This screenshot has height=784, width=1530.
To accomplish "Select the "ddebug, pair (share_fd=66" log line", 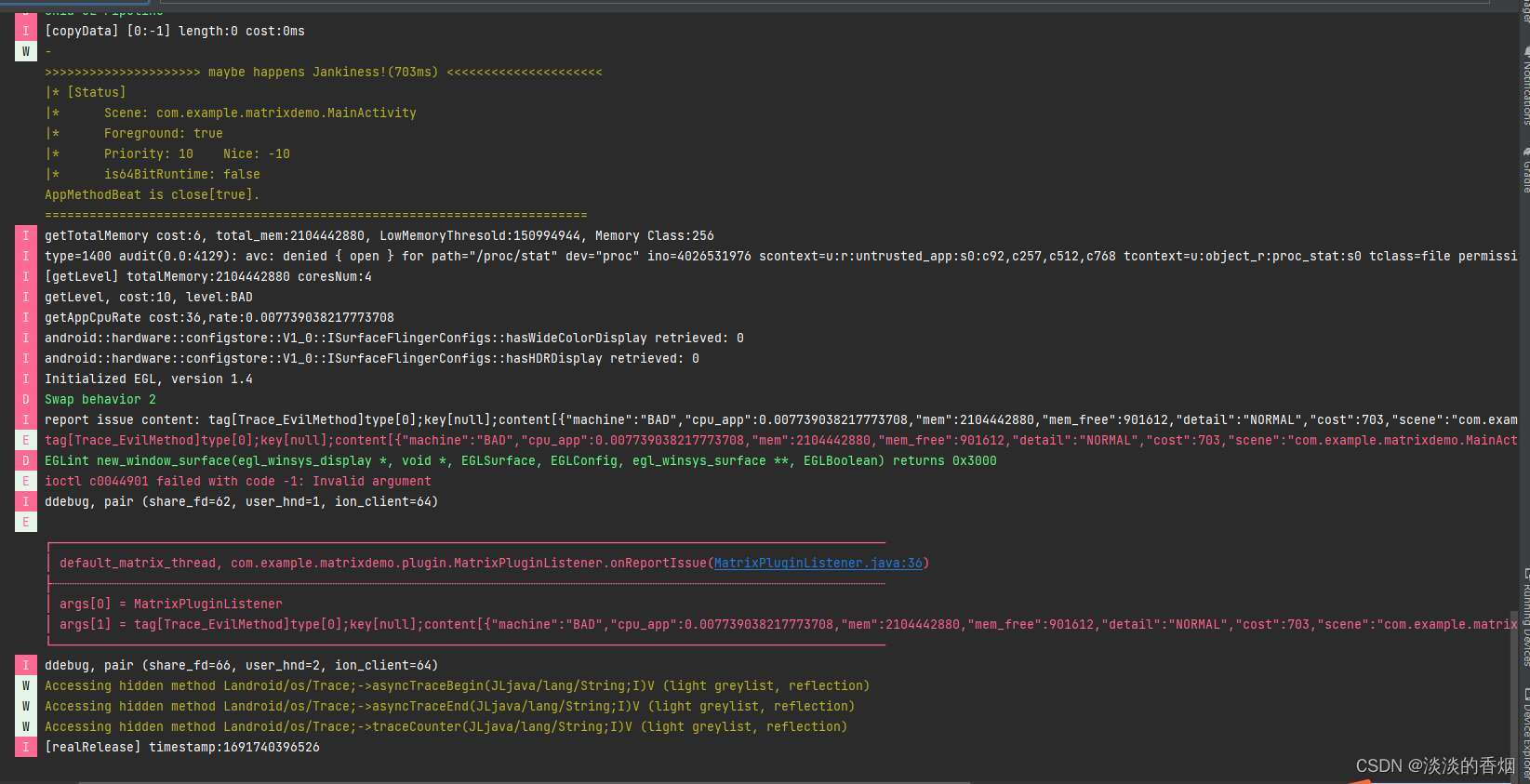I will tap(242, 665).
